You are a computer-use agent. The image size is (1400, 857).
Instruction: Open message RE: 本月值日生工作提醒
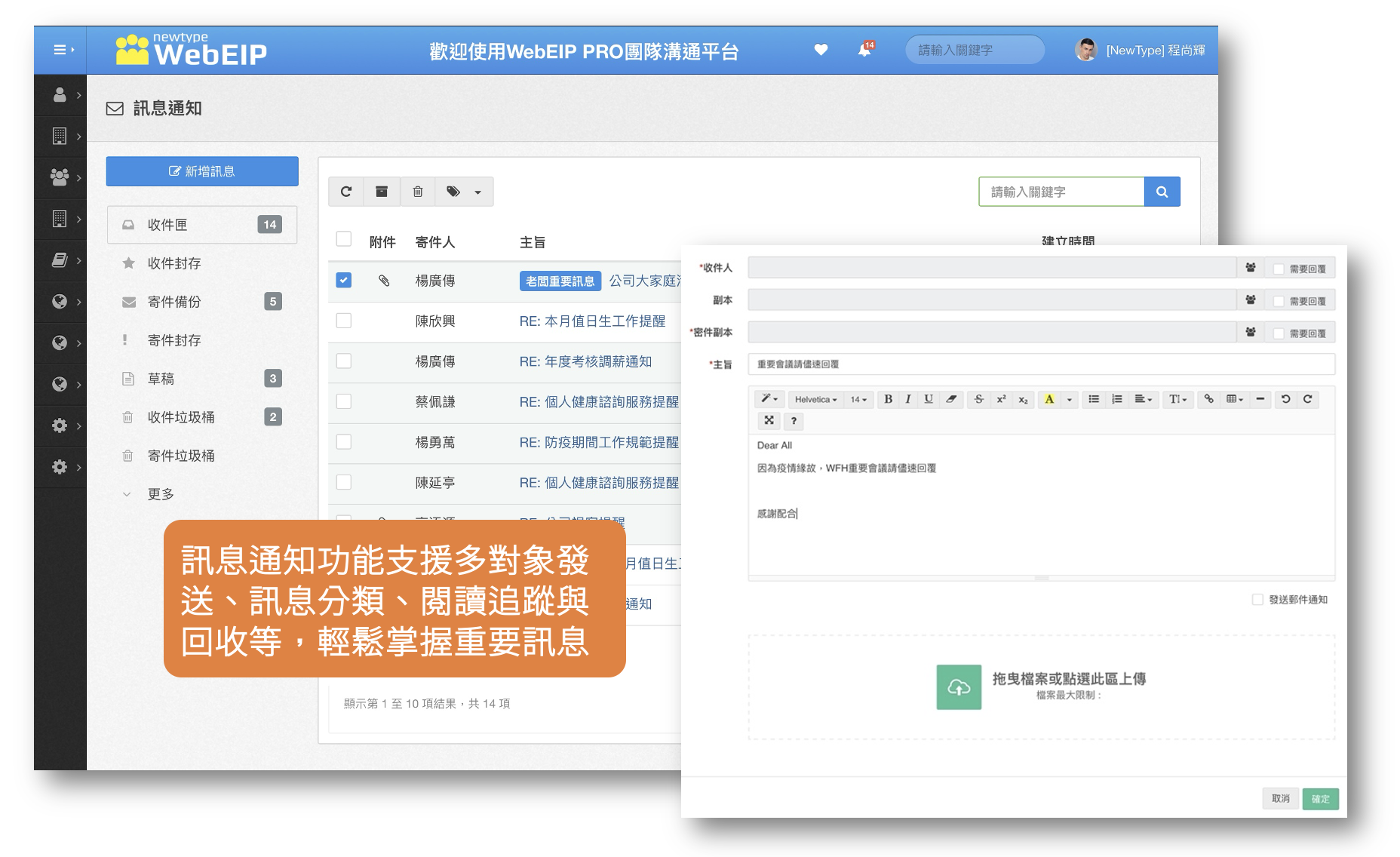[x=592, y=321]
